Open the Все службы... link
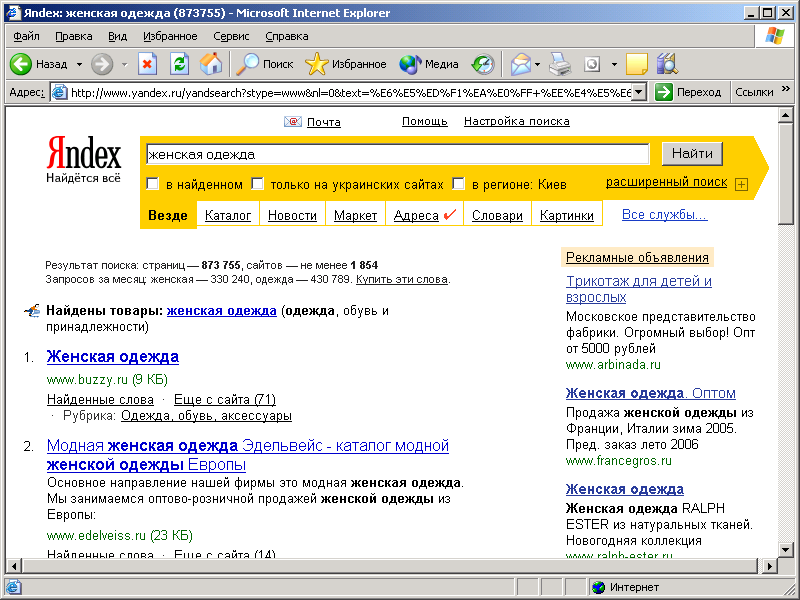Image resolution: width=800 pixels, height=600 pixels. coord(664,215)
